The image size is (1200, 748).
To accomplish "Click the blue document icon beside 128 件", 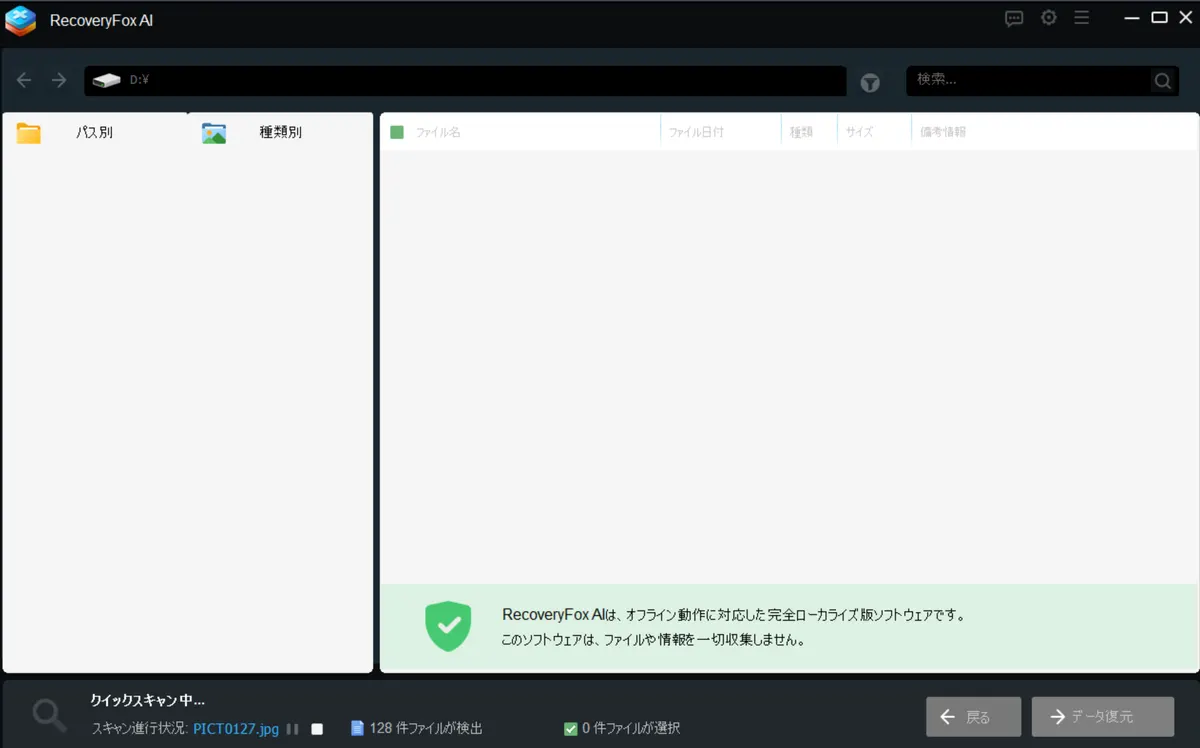I will tap(357, 728).
